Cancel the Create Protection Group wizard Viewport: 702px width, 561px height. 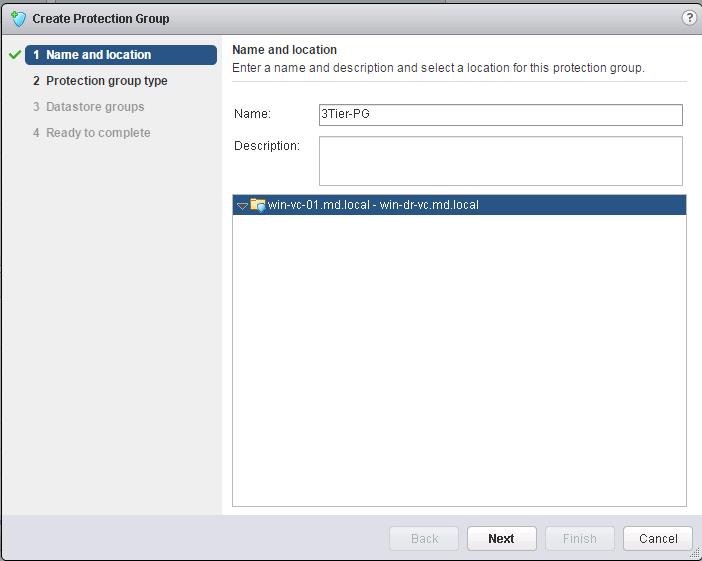click(658, 538)
